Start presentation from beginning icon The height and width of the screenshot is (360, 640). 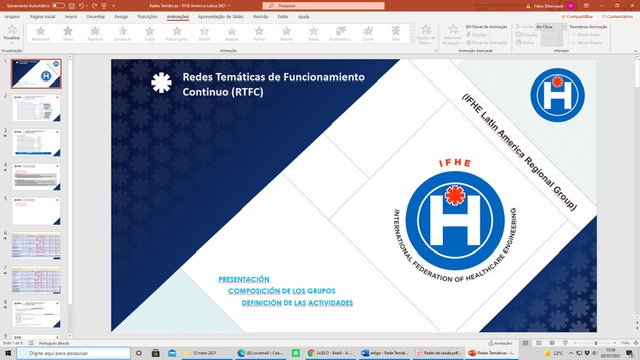coord(104,6)
